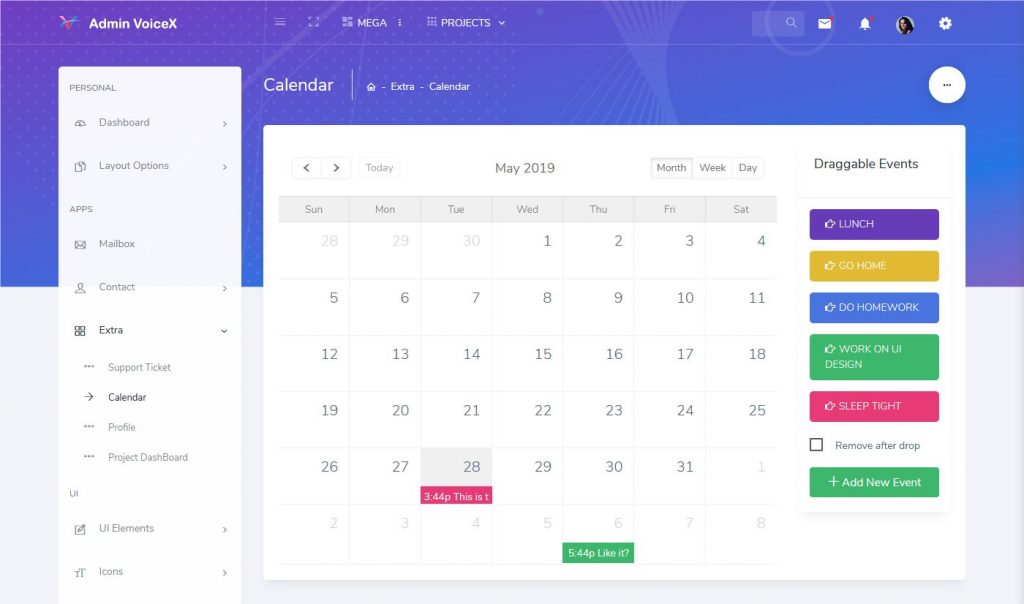Switch calendar to Day view
1024x604 pixels.
tap(748, 167)
